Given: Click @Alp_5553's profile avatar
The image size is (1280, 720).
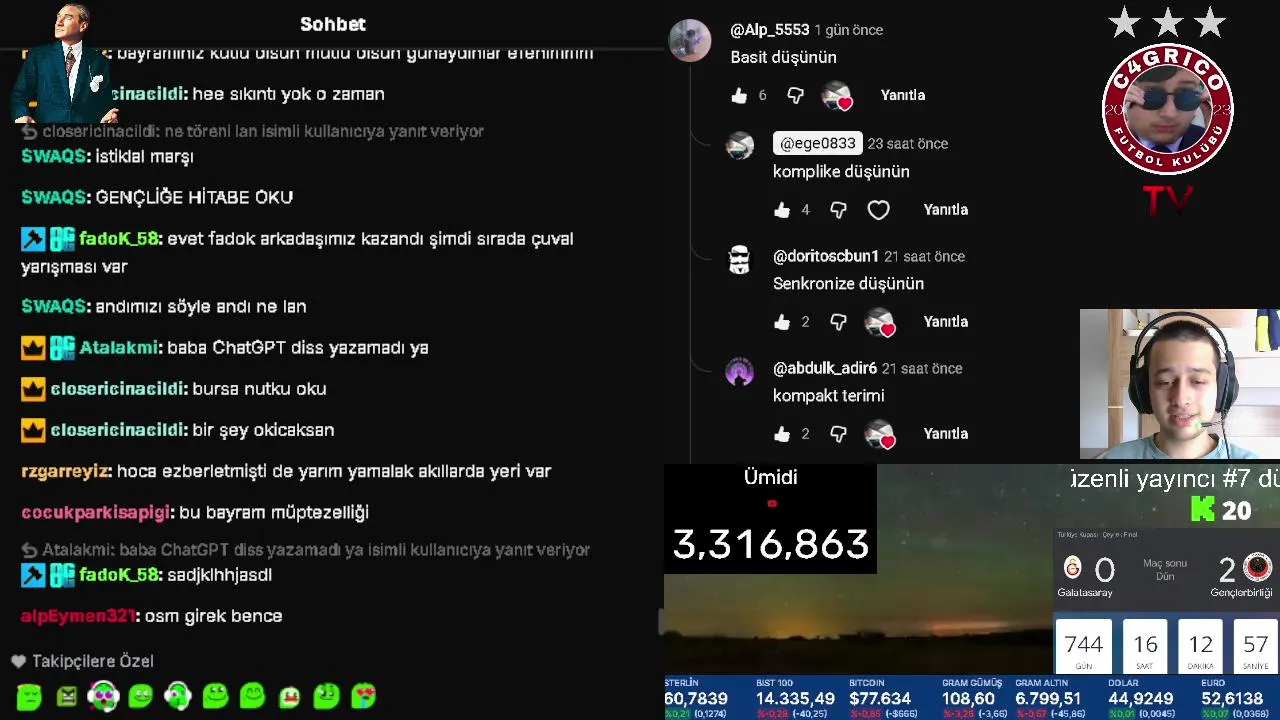Looking at the screenshot, I should click(690, 41).
